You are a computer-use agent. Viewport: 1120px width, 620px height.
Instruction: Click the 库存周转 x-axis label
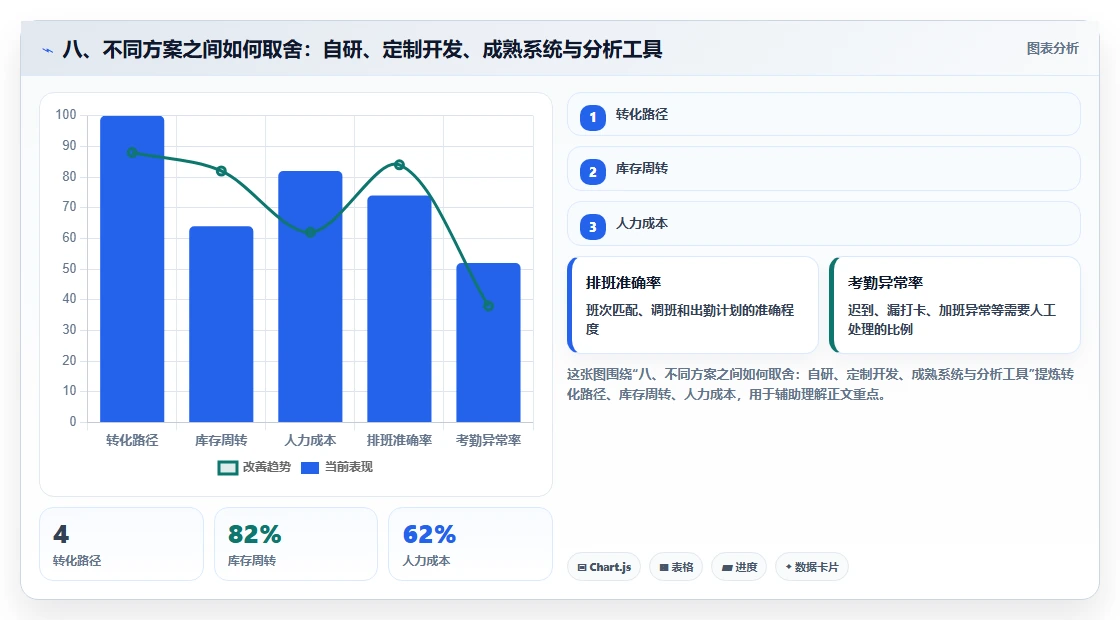[x=221, y=441]
